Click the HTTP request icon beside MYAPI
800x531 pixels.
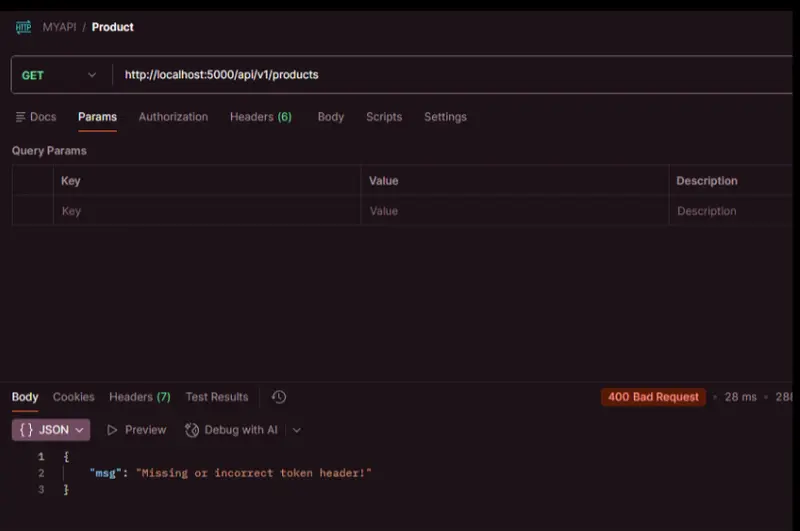(x=23, y=27)
